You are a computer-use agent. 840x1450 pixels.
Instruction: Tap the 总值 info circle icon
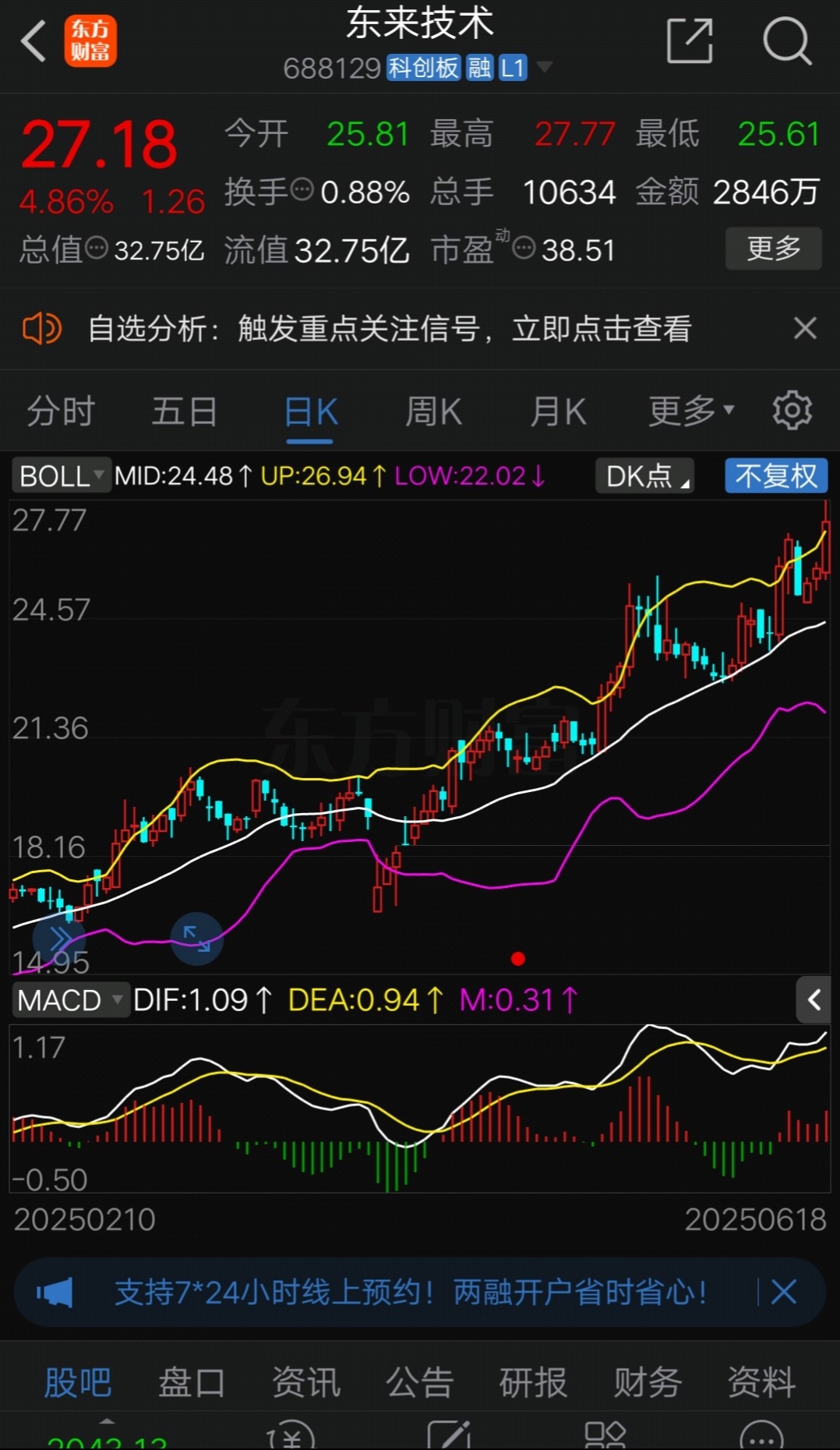(97, 249)
